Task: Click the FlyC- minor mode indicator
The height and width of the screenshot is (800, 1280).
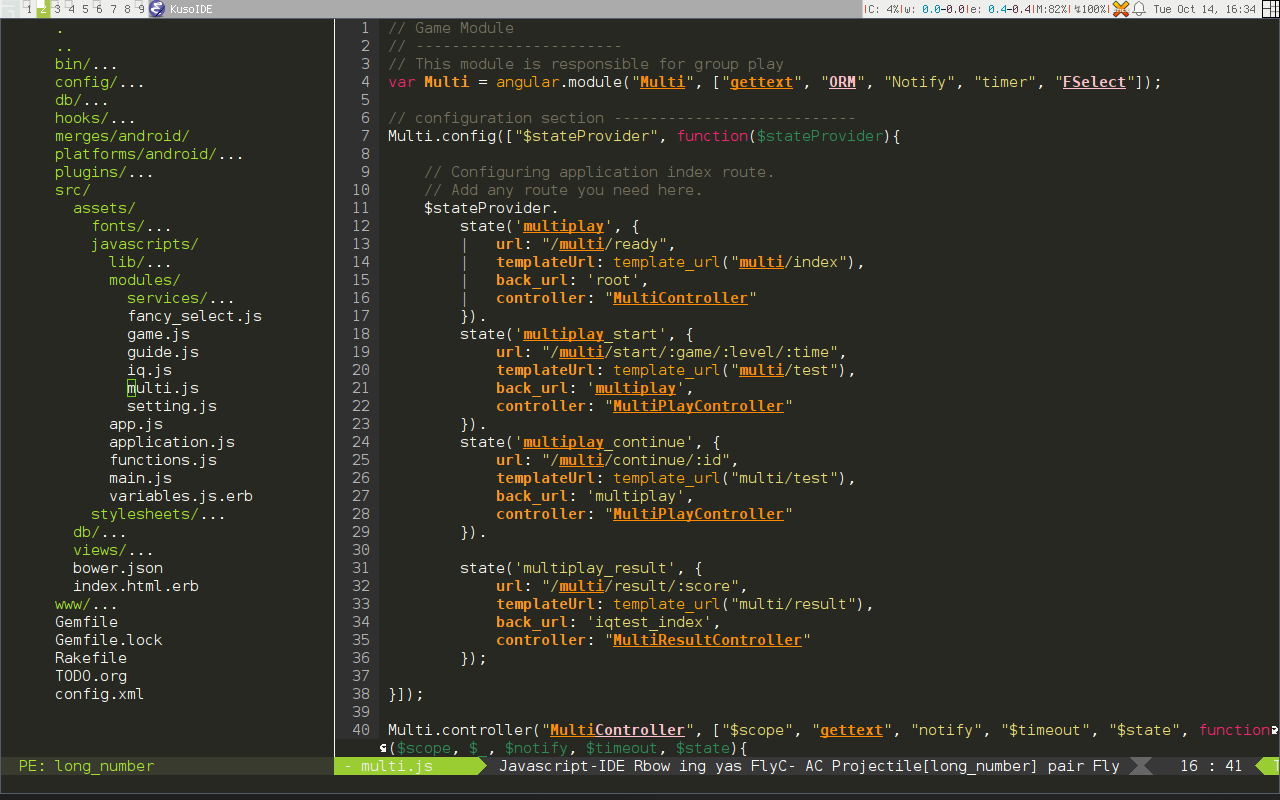Action: tap(773, 766)
